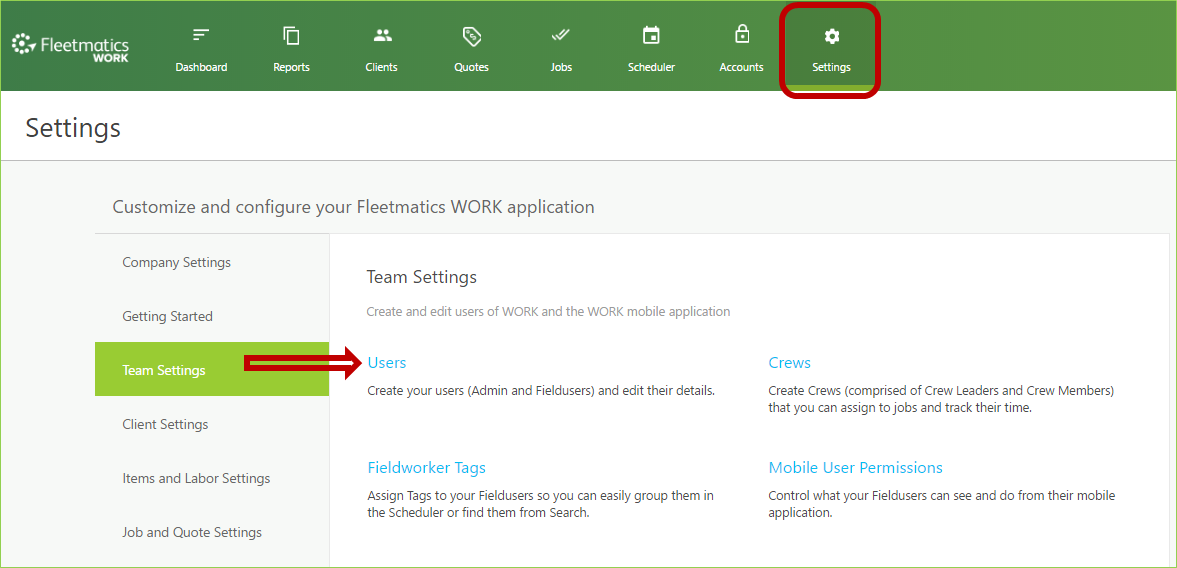1177x568 pixels.
Task: Click 'Create your users (Admin and Fieldusers)' text
Action: 541,391
